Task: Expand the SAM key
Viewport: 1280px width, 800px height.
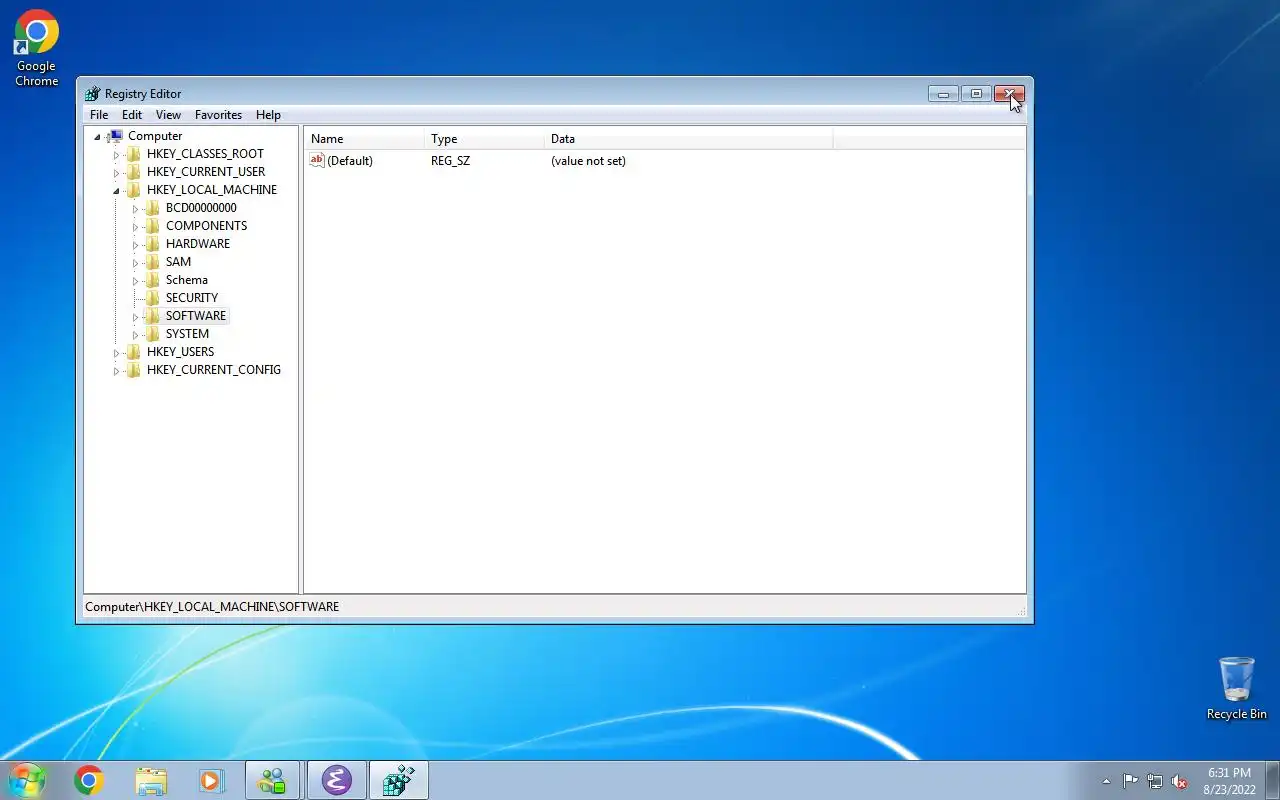Action: [x=135, y=262]
